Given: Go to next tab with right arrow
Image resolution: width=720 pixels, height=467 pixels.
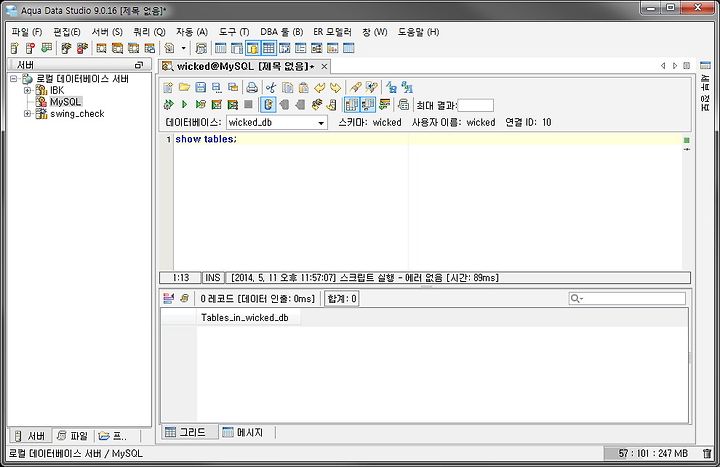Looking at the screenshot, I should (x=675, y=66).
